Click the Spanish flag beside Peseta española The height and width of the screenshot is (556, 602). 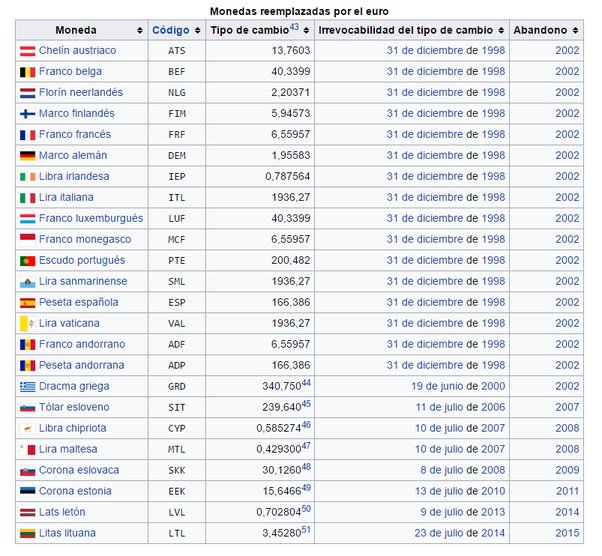click(x=28, y=303)
